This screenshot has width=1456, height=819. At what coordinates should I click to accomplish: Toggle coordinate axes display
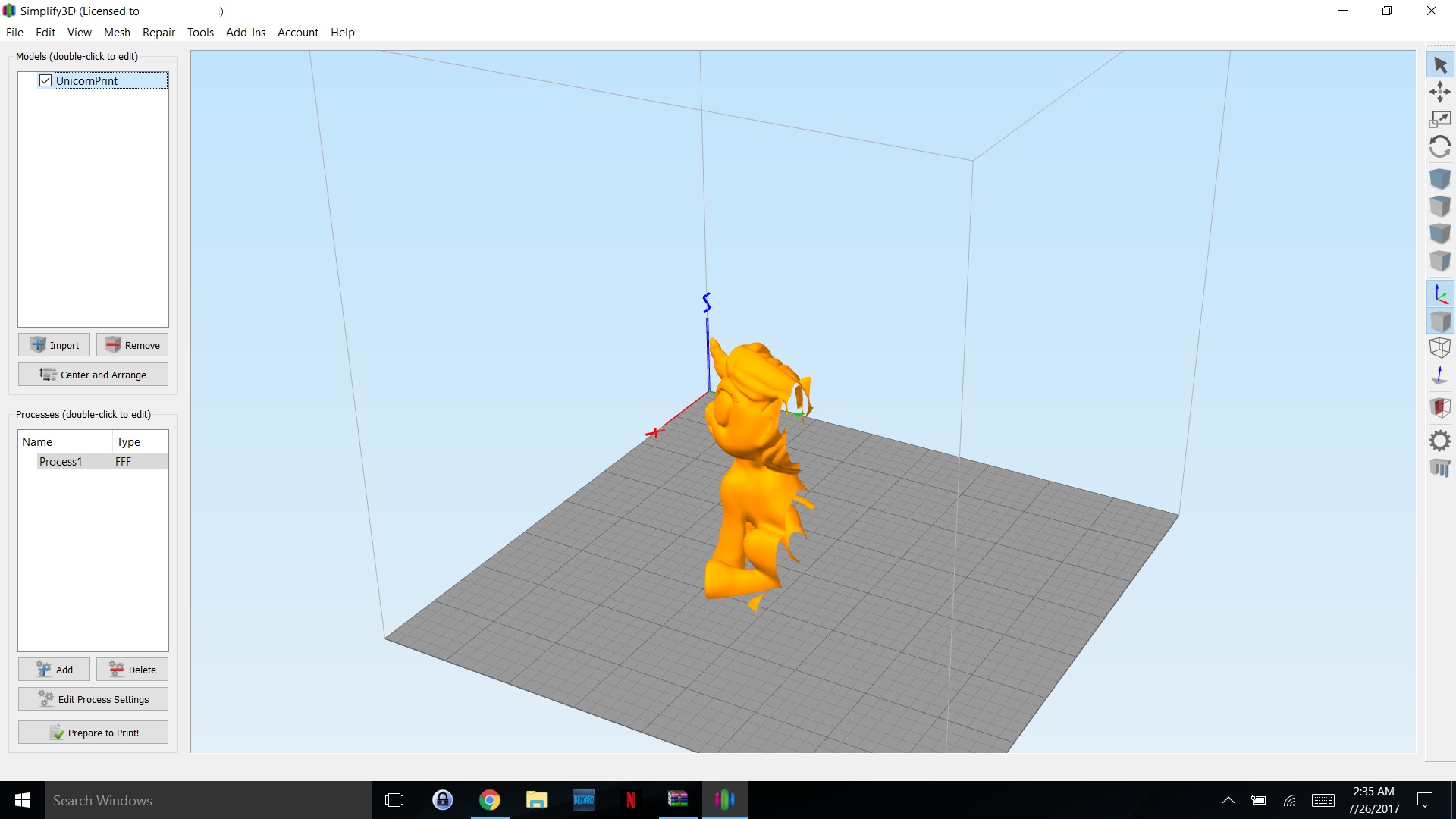point(1440,293)
